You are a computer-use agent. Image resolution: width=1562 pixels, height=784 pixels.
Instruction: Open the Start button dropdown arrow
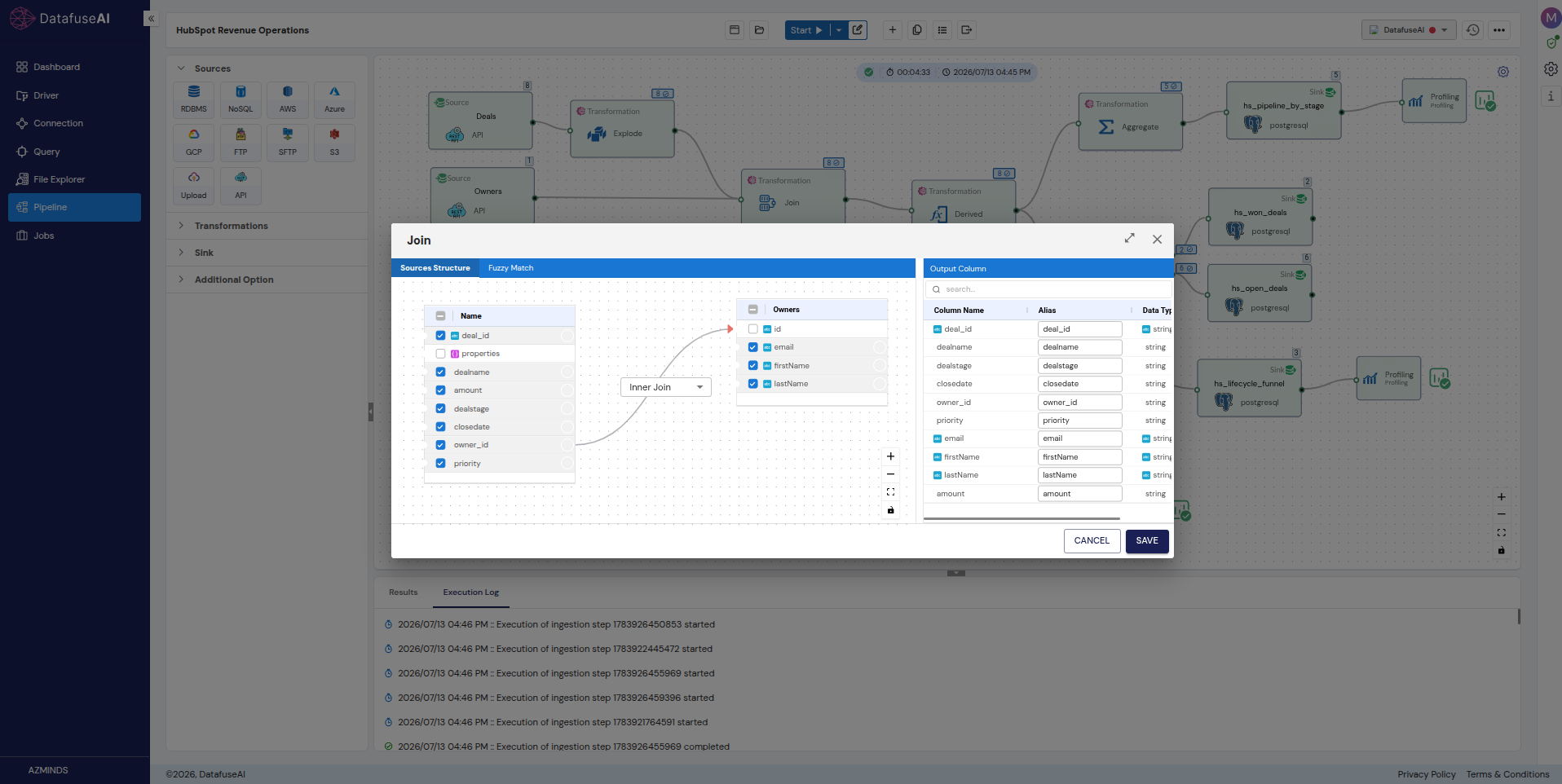pos(839,30)
